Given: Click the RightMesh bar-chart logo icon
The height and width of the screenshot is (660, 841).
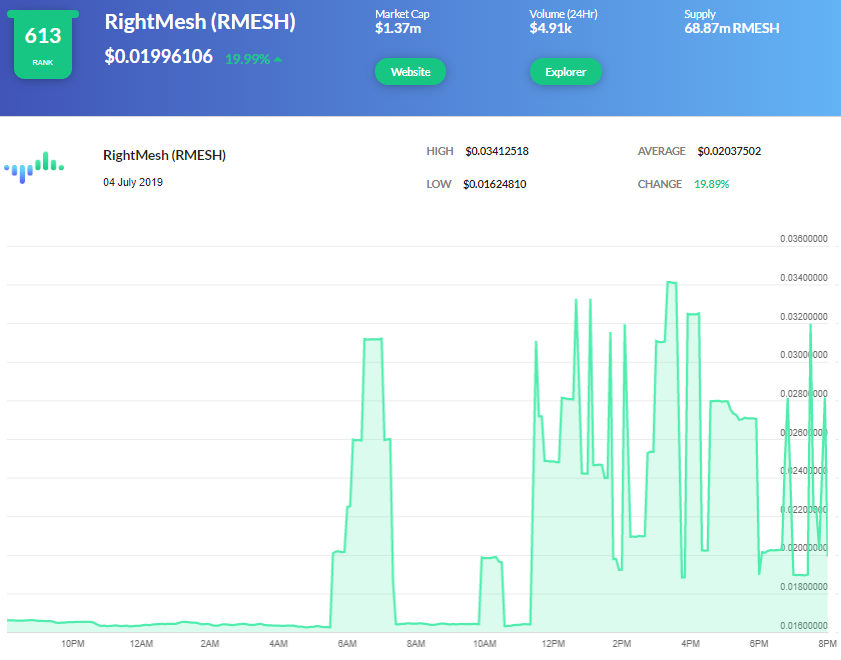Looking at the screenshot, I should (34, 167).
